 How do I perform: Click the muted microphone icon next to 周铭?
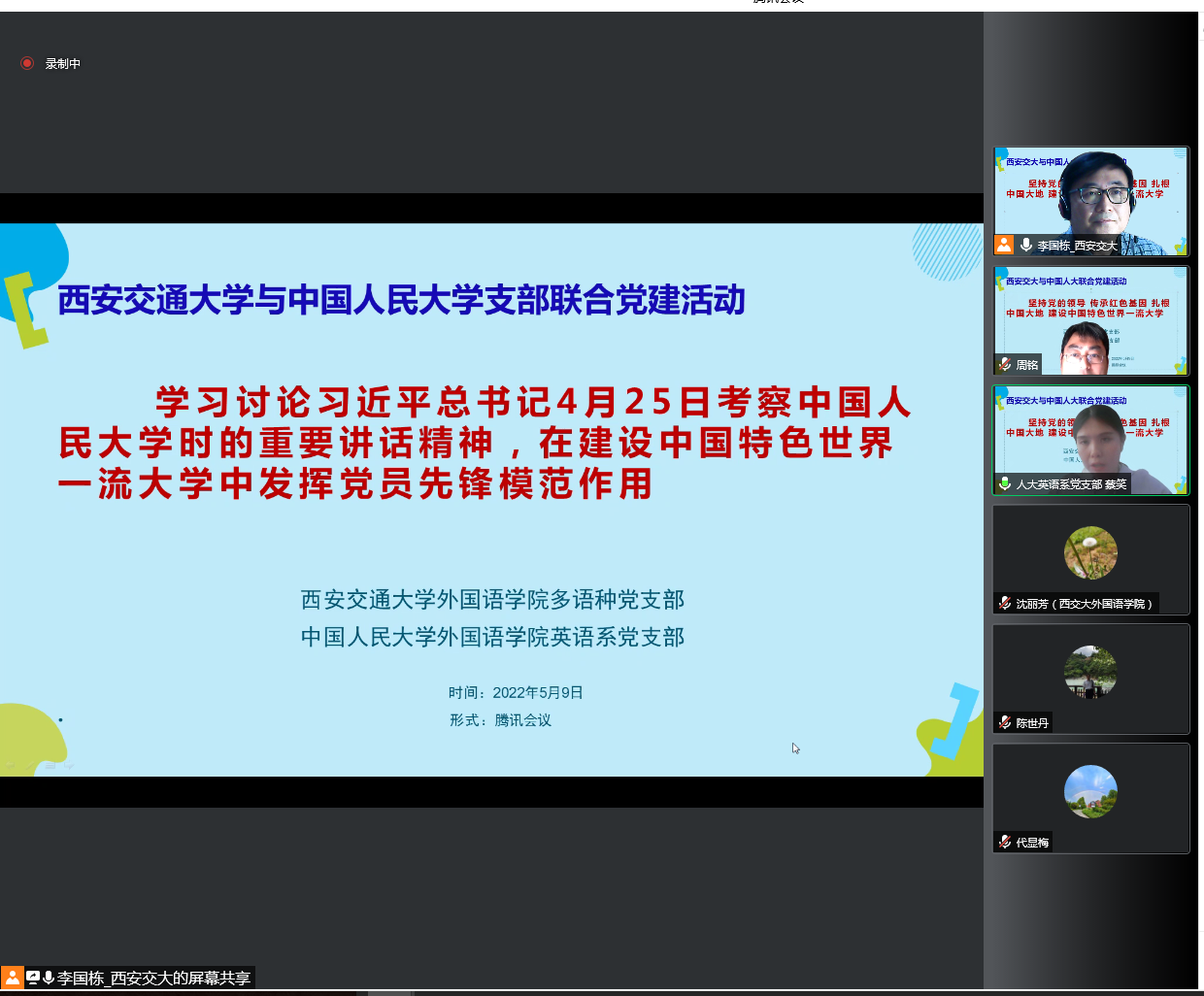click(1005, 365)
